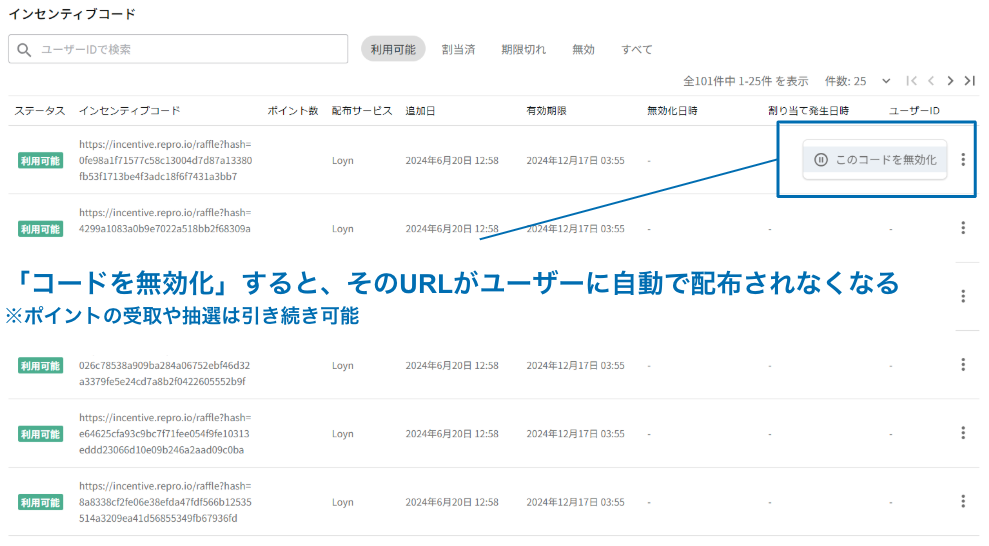This screenshot has height=546, width=989.
Task: Switch to the 期限切れ tab
Action: tap(524, 49)
